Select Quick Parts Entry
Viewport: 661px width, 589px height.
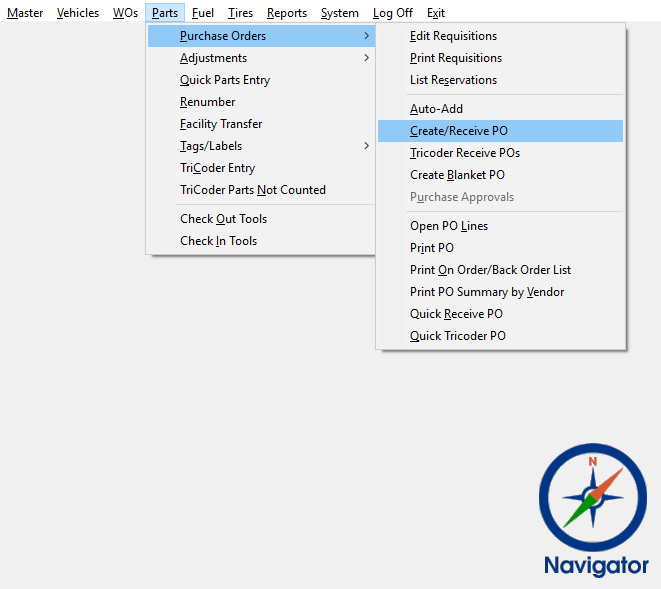coord(225,80)
